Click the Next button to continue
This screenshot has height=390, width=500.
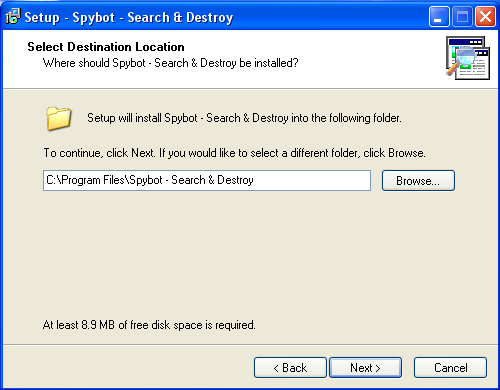coord(365,368)
